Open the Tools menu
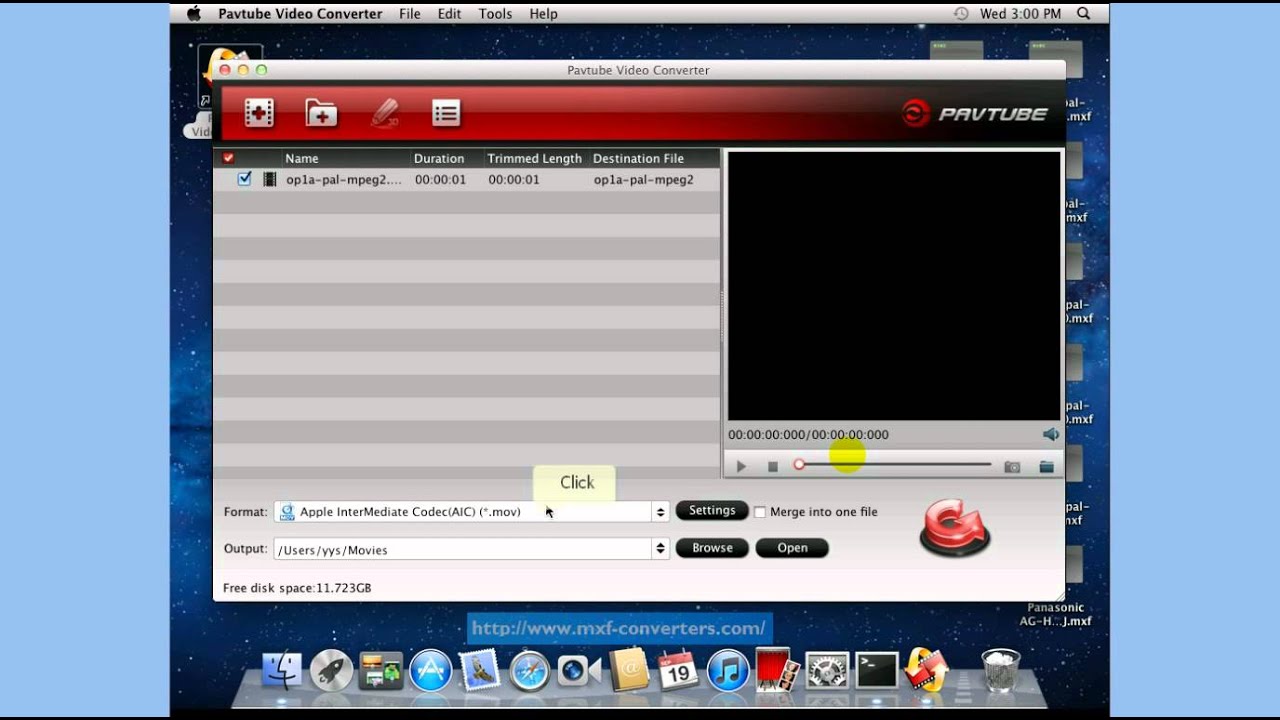The width and height of the screenshot is (1280, 720). click(495, 14)
